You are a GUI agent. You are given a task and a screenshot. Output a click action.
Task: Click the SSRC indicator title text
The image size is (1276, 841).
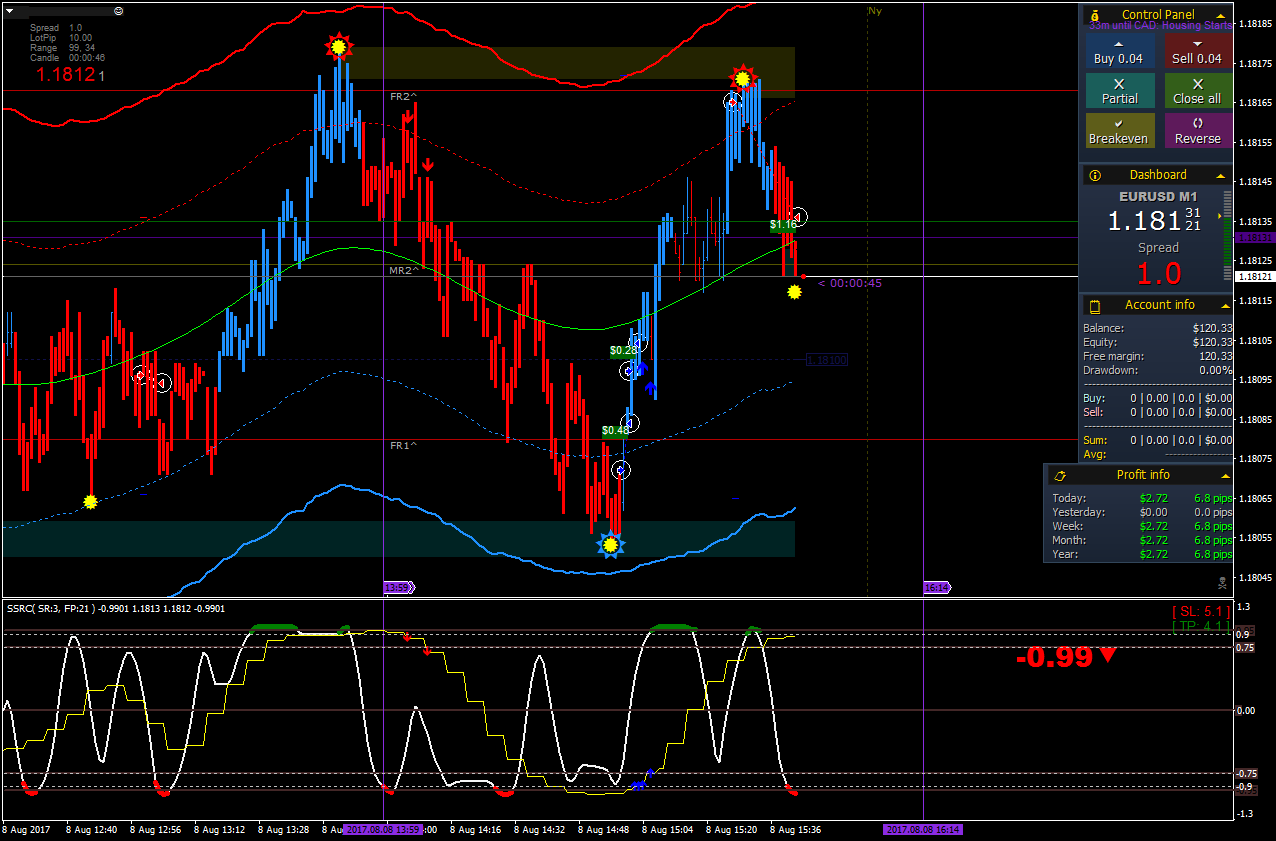[x=116, y=608]
